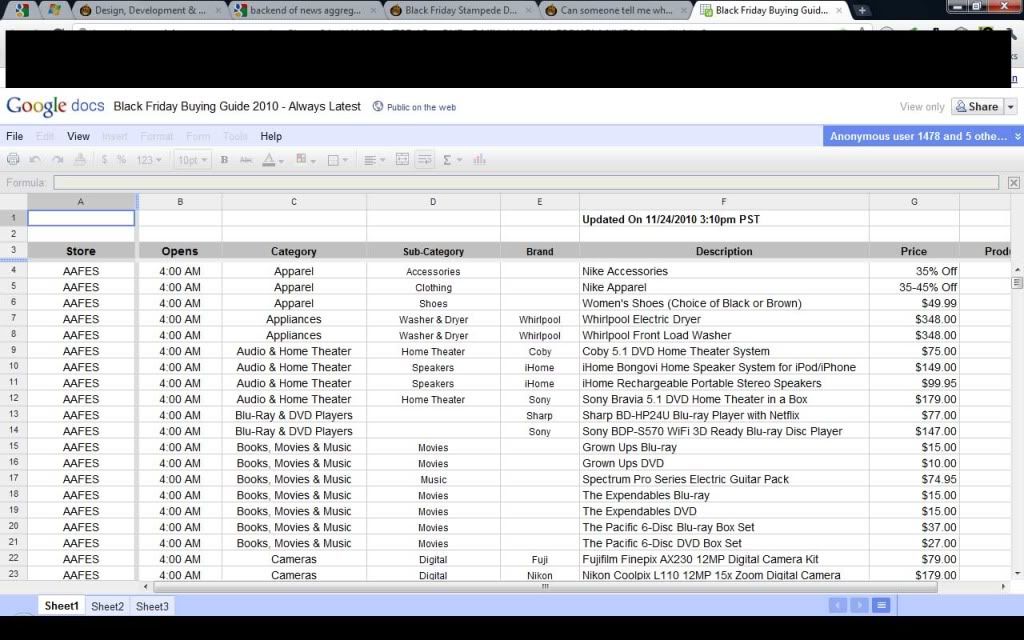
Task: Apply percent number format
Action: point(121,159)
